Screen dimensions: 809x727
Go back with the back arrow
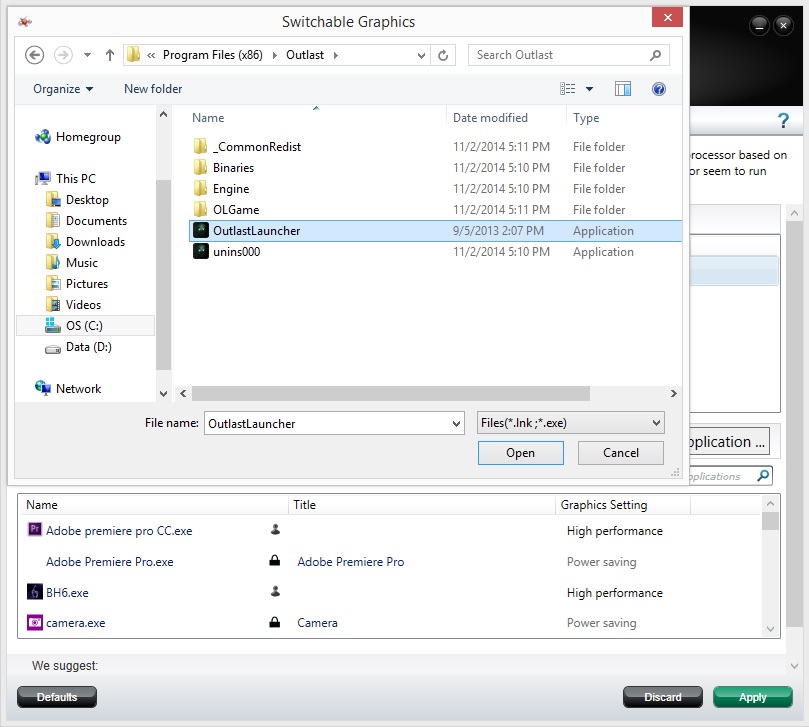tap(35, 55)
